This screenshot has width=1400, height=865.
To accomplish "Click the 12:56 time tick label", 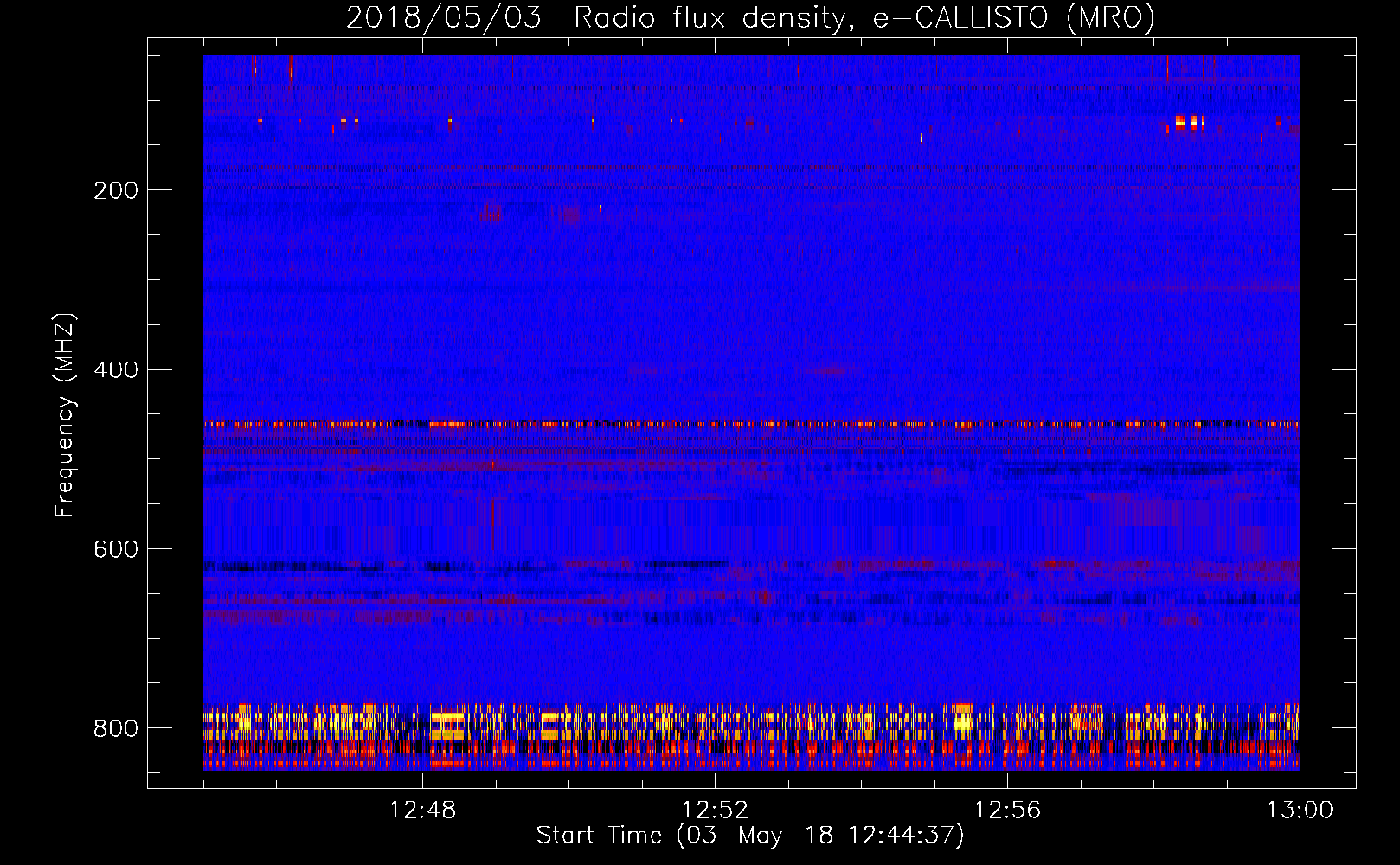I will coord(1007,811).
